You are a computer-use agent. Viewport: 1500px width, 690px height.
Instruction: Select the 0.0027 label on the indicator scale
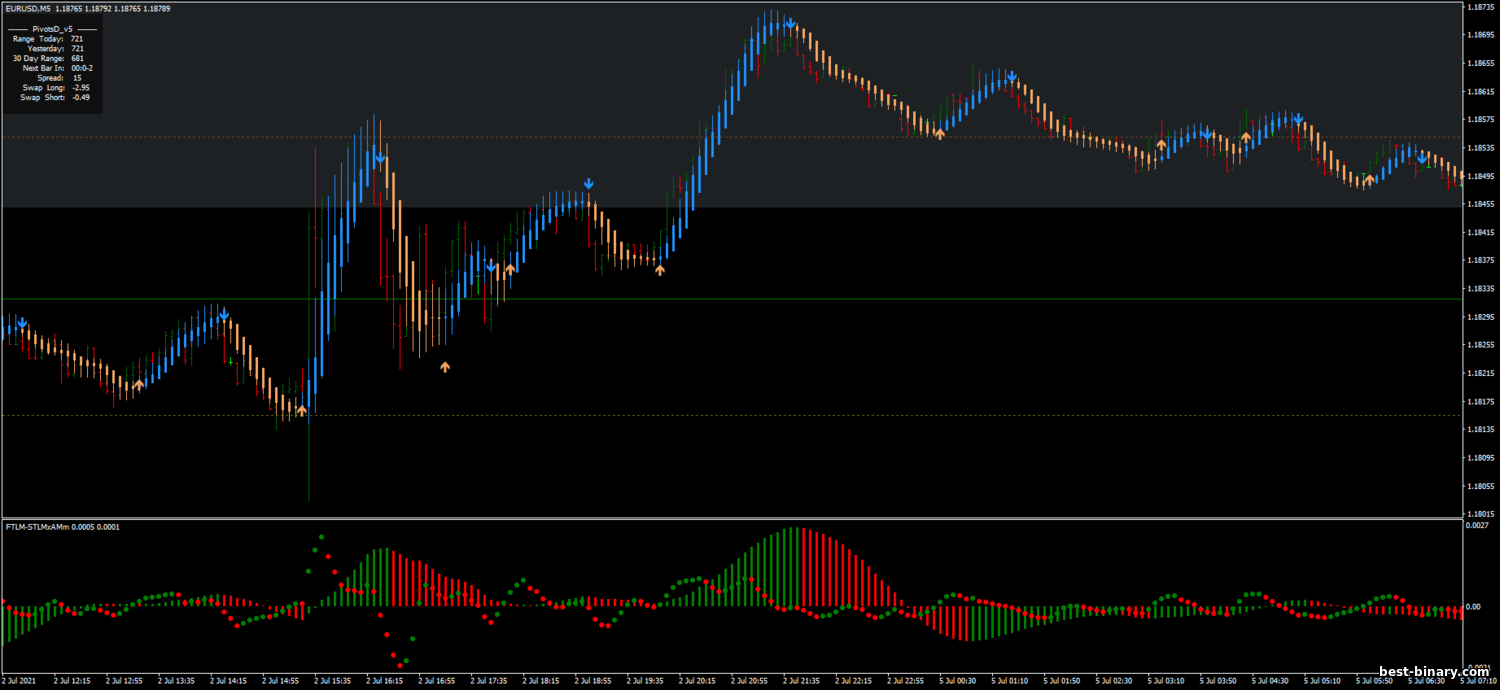coord(1477,524)
